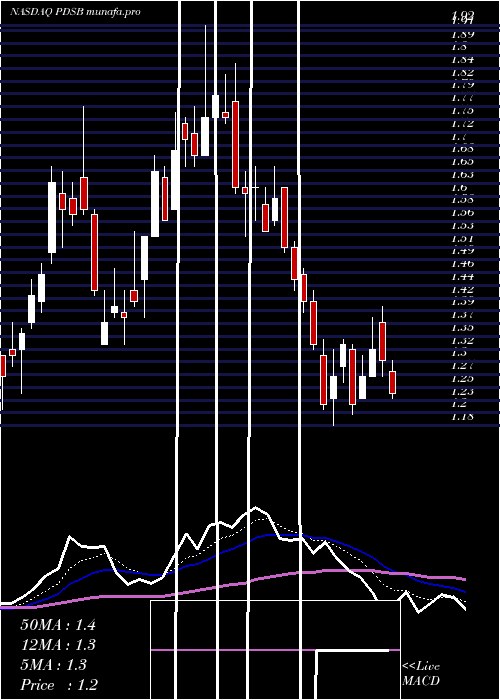Click the 1.37 price axis label
This screenshot has height=700, width=500.
pyautogui.click(x=462, y=315)
